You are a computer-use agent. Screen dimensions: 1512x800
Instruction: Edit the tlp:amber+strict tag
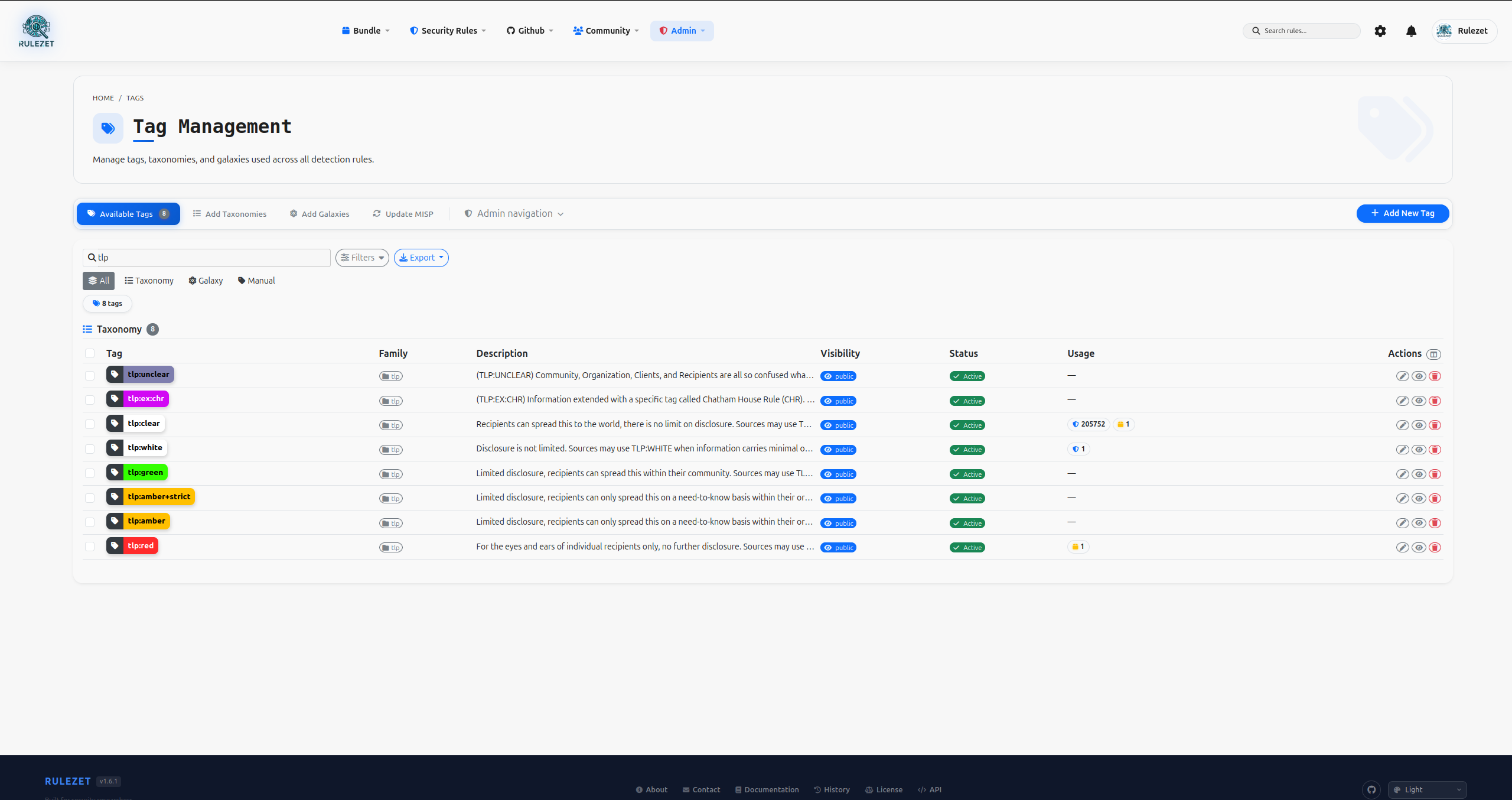coord(1402,499)
